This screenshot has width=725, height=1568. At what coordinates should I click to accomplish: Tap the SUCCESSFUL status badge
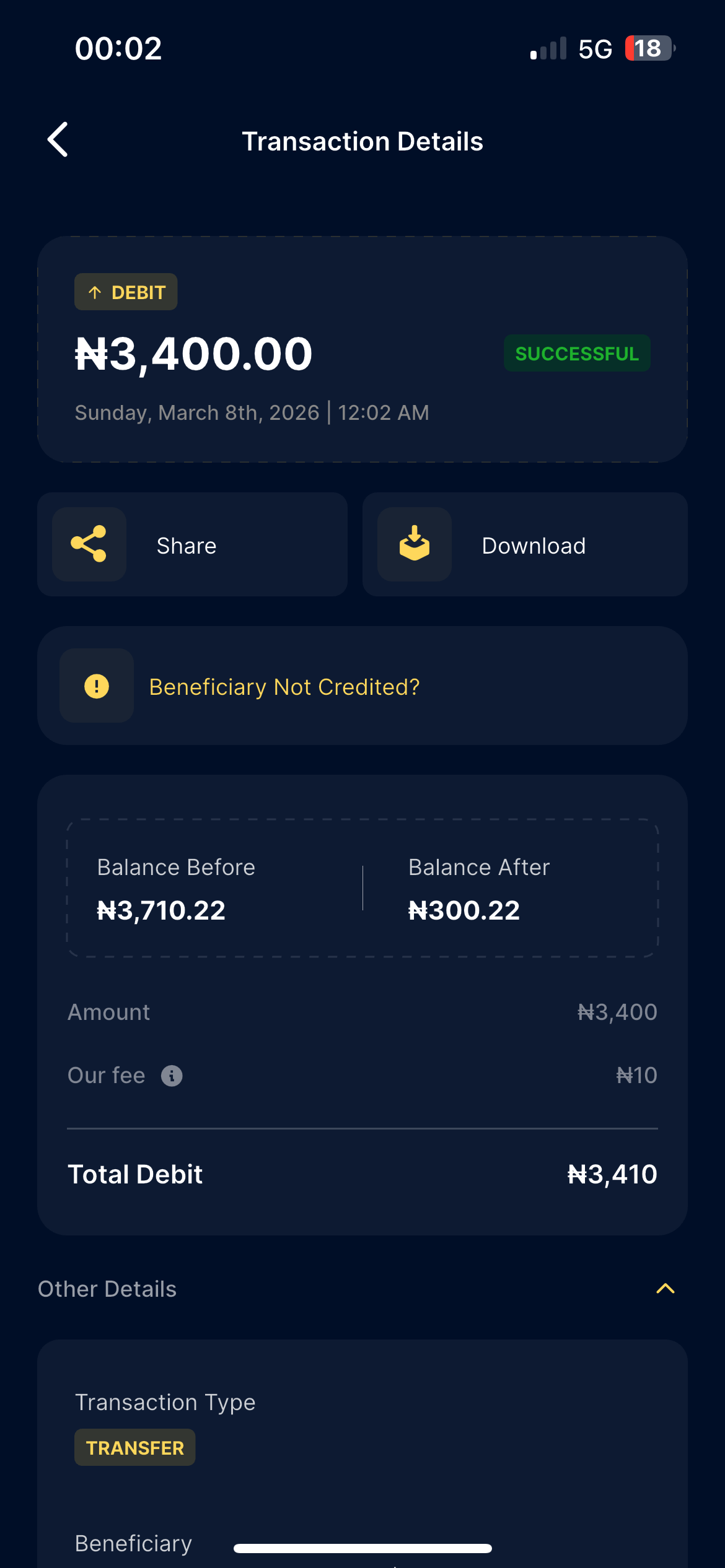(x=577, y=354)
